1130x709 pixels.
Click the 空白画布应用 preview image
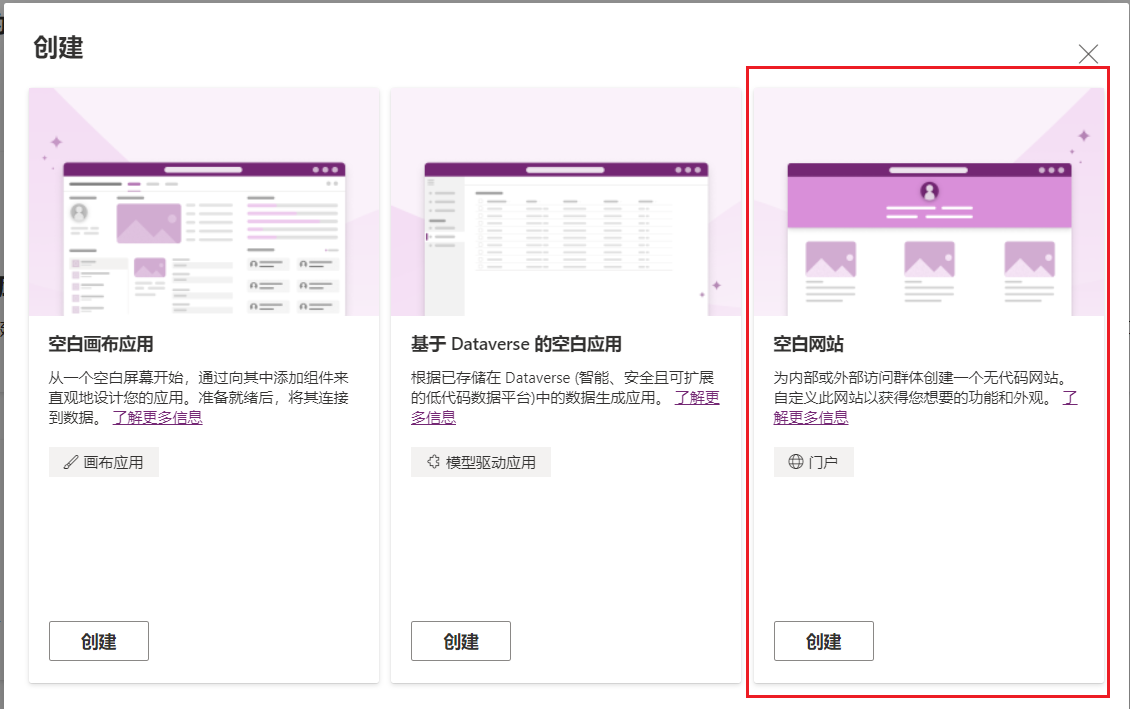click(204, 202)
